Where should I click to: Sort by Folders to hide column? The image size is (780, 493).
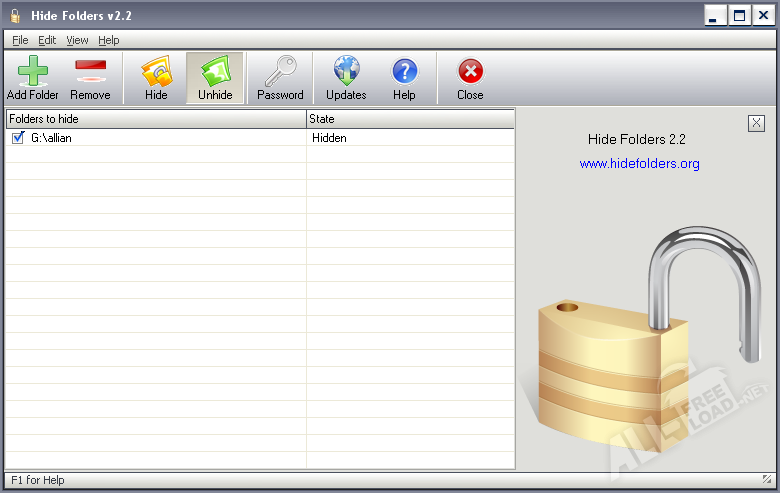tap(155, 119)
